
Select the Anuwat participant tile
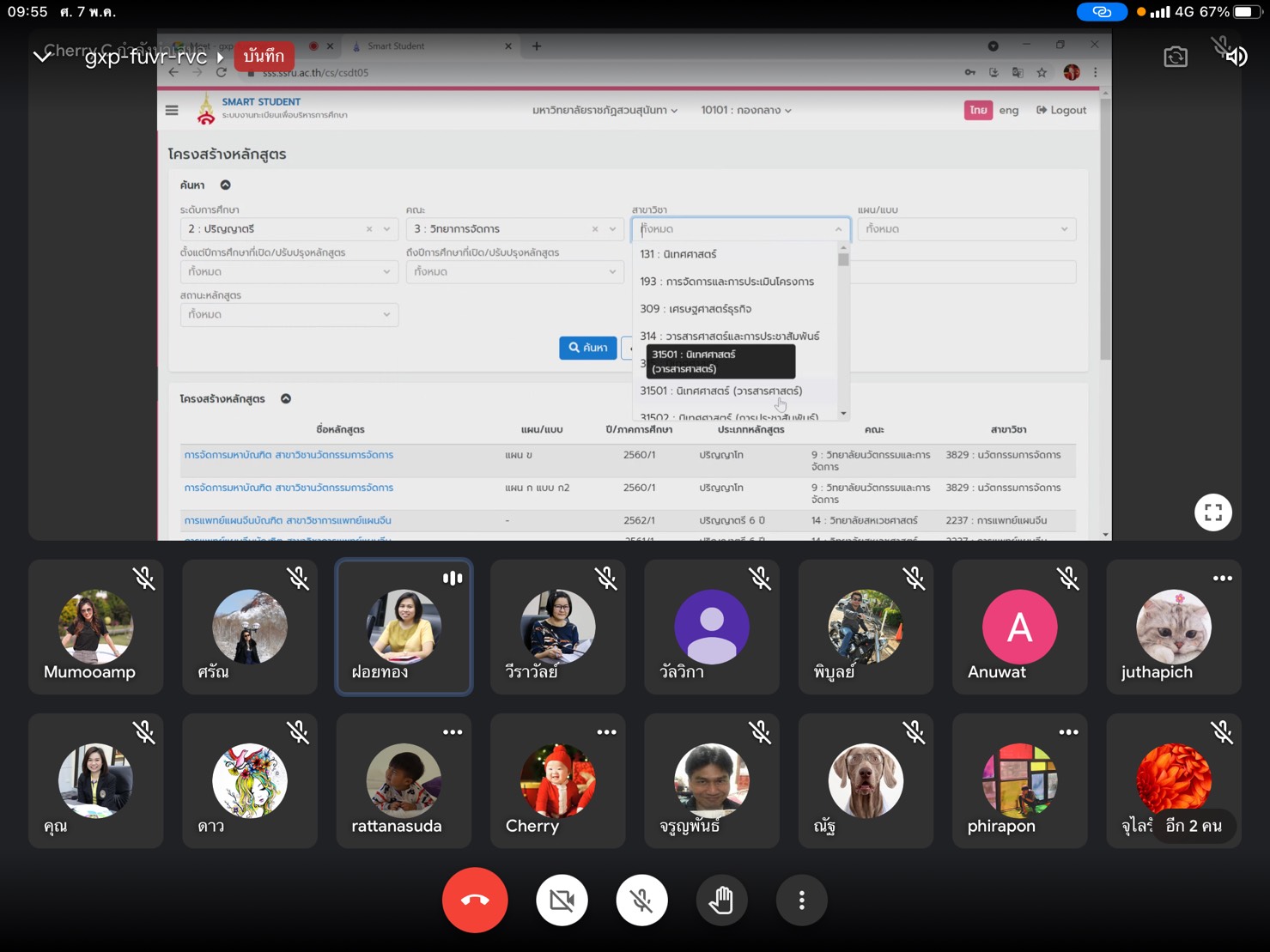1019,628
